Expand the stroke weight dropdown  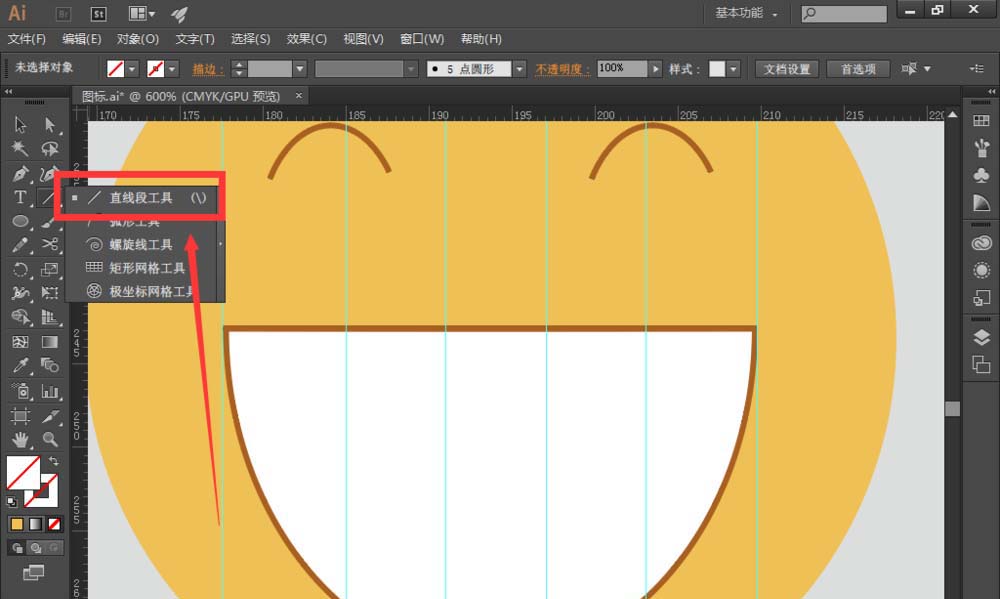coord(300,69)
